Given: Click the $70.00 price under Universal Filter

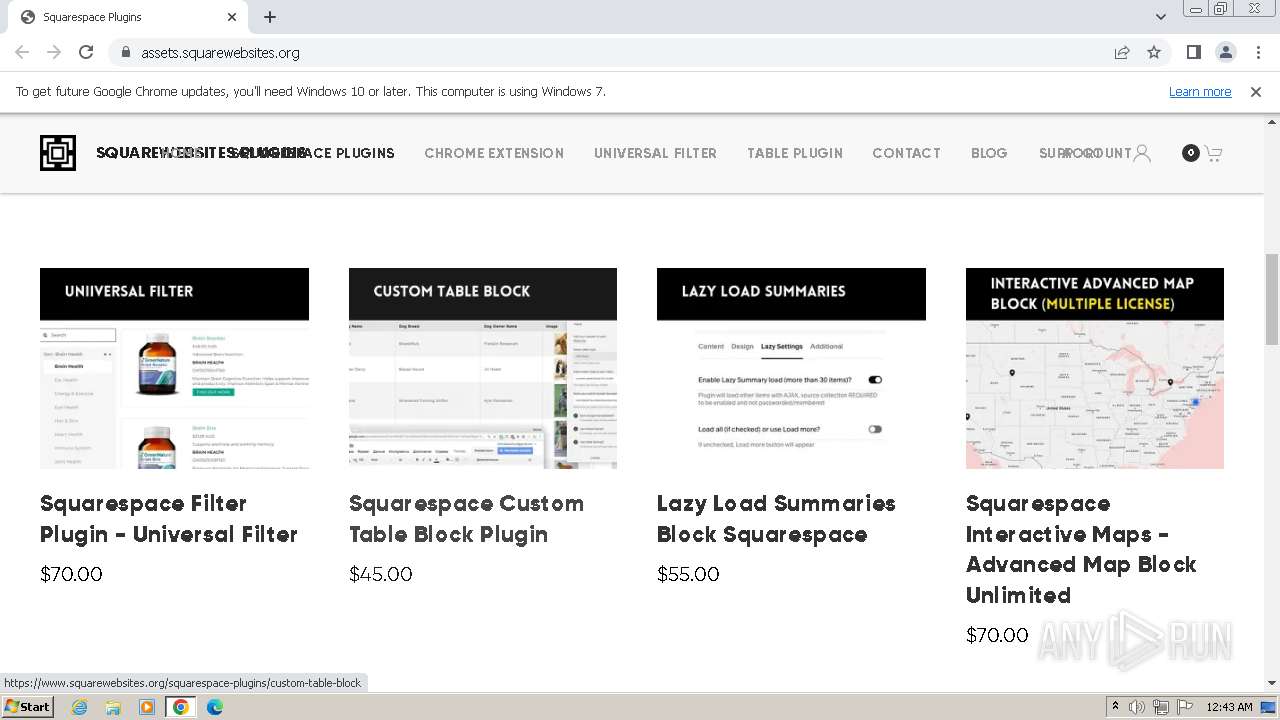Looking at the screenshot, I should [x=71, y=574].
